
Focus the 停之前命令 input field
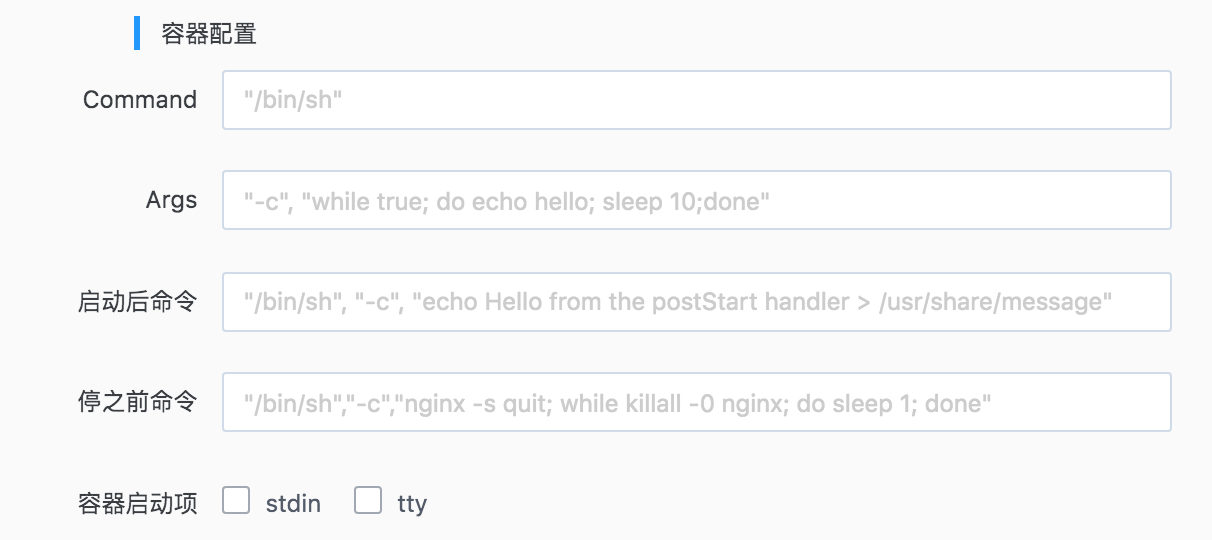pyautogui.click(x=696, y=402)
